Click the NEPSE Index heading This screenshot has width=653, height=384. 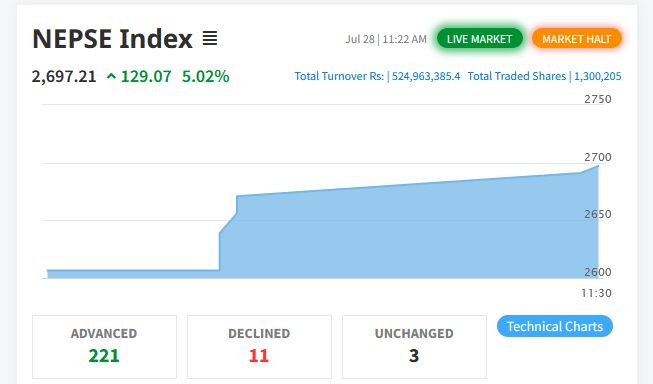pyautogui.click(x=112, y=39)
